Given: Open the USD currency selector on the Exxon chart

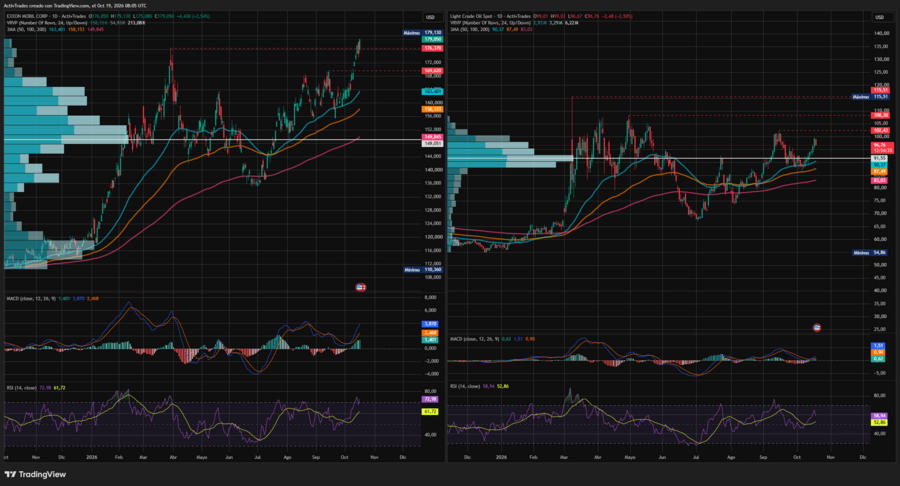Looking at the screenshot, I should 430,17.
